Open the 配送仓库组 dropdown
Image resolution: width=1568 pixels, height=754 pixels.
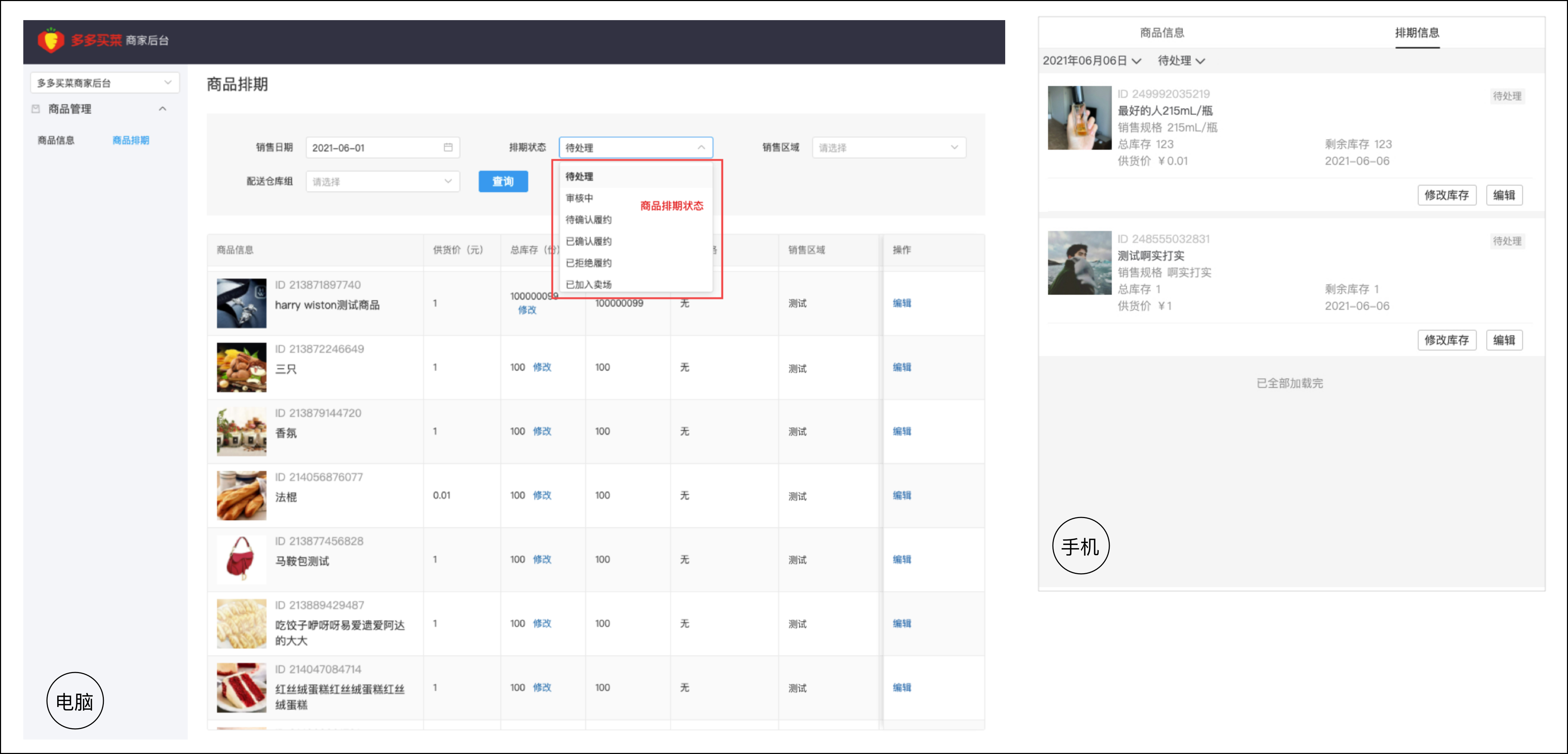pyautogui.click(x=382, y=182)
